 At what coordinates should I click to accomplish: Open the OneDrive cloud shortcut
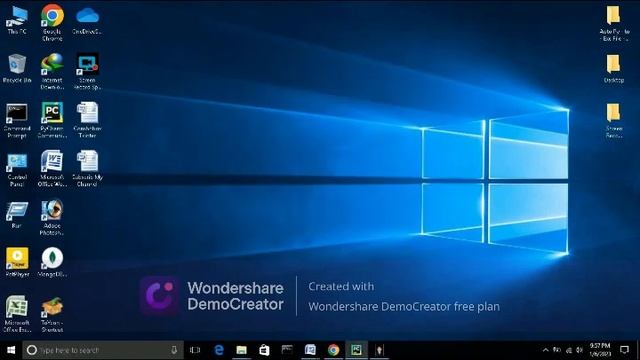pyautogui.click(x=87, y=20)
